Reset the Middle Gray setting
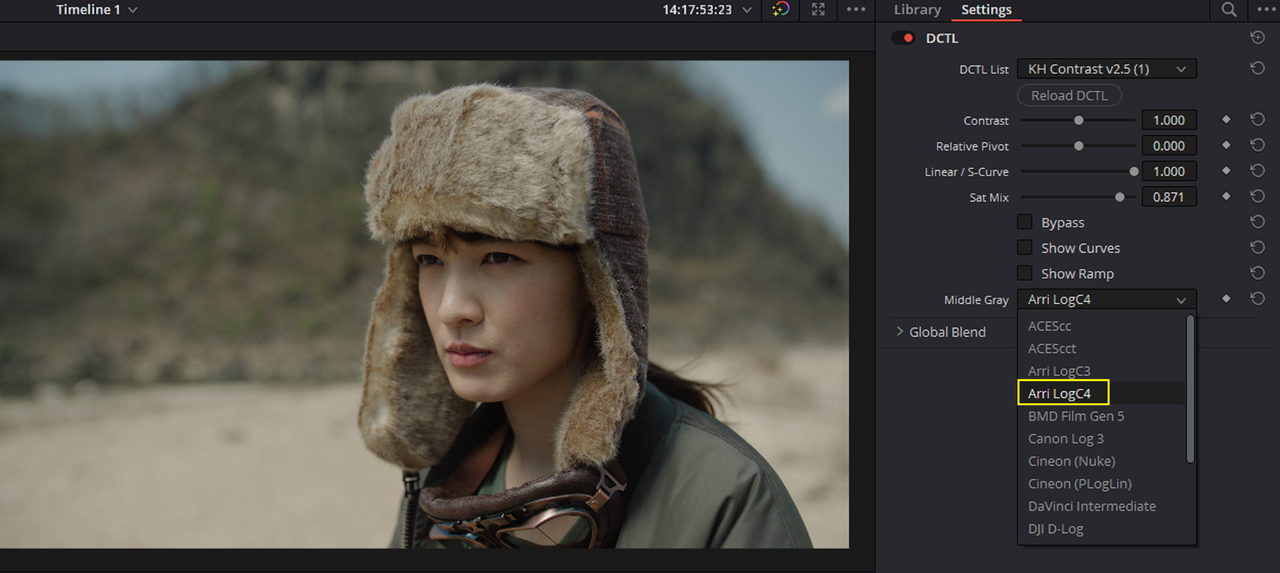This screenshot has height=573, width=1280. pos(1257,299)
